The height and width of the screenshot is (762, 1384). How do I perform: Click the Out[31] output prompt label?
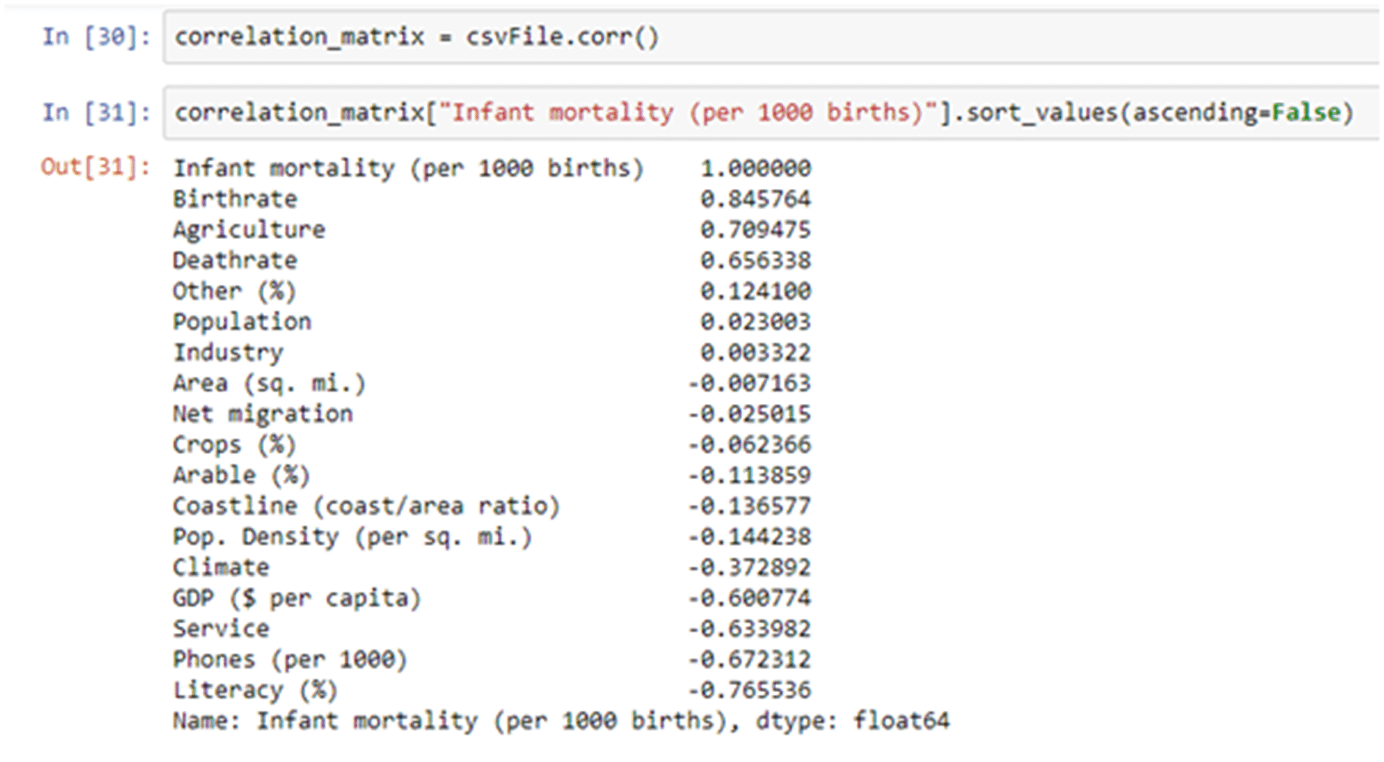point(96,168)
